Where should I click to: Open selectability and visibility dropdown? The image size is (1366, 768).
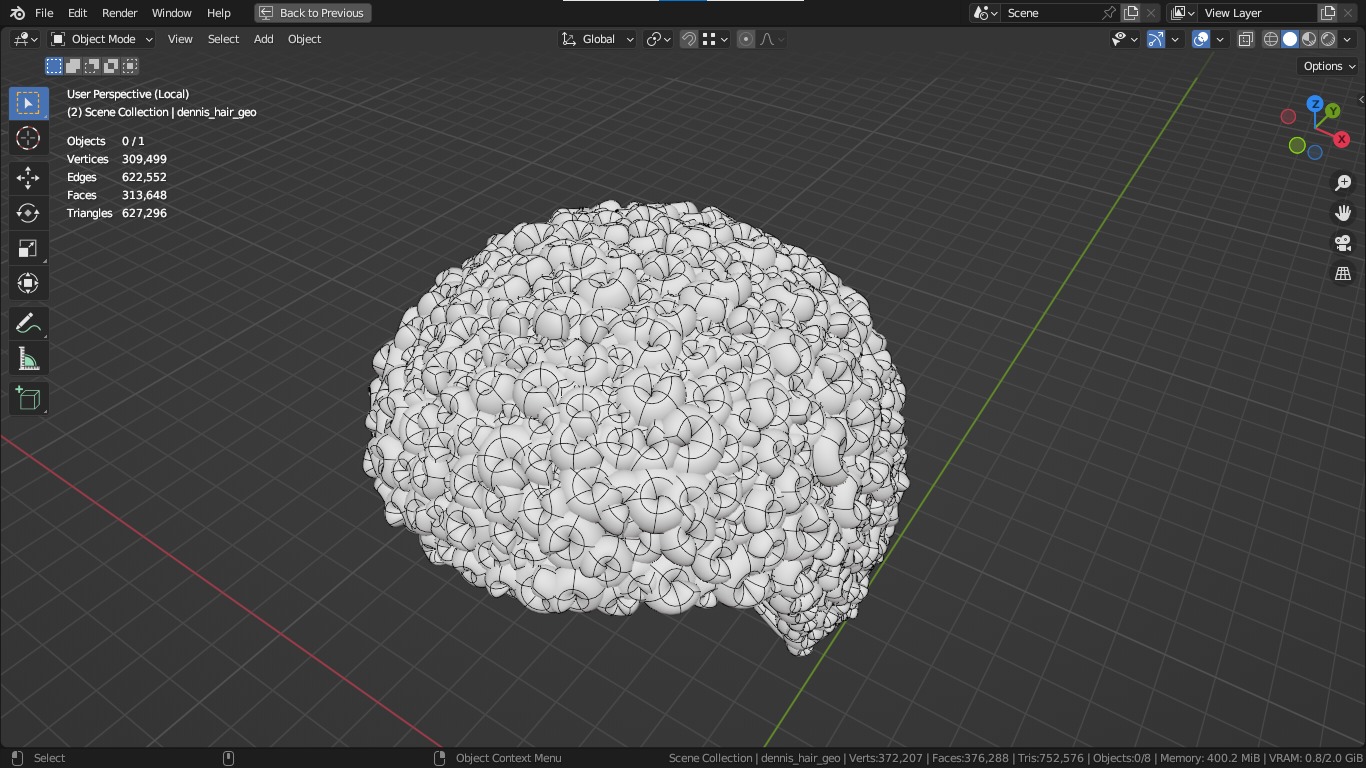click(x=1125, y=39)
